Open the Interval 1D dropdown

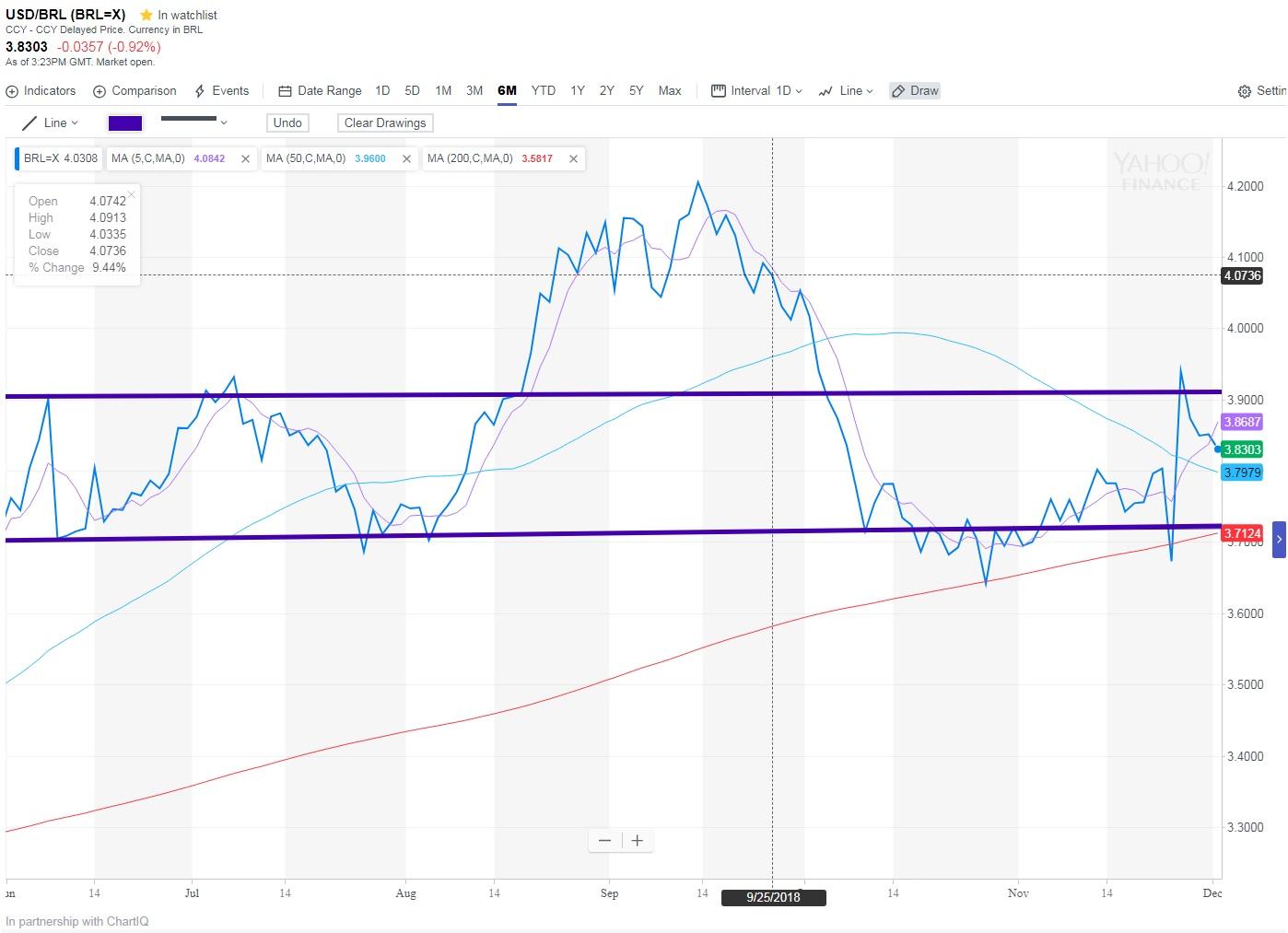(x=755, y=90)
